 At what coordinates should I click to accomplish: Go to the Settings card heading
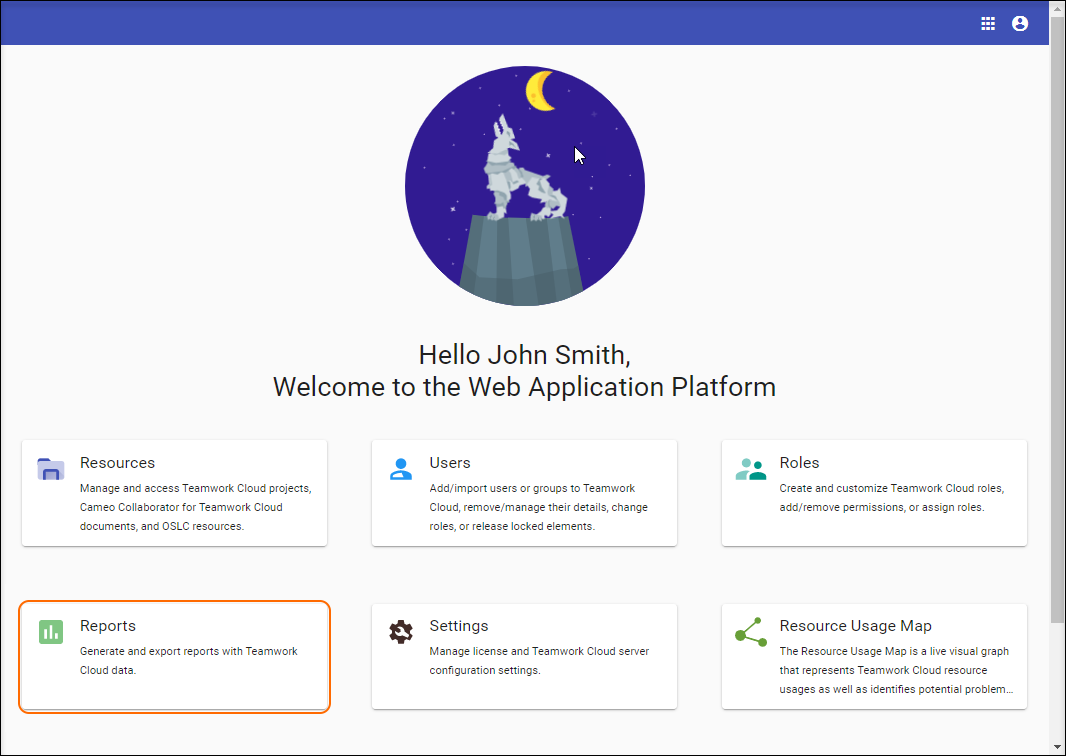click(459, 626)
